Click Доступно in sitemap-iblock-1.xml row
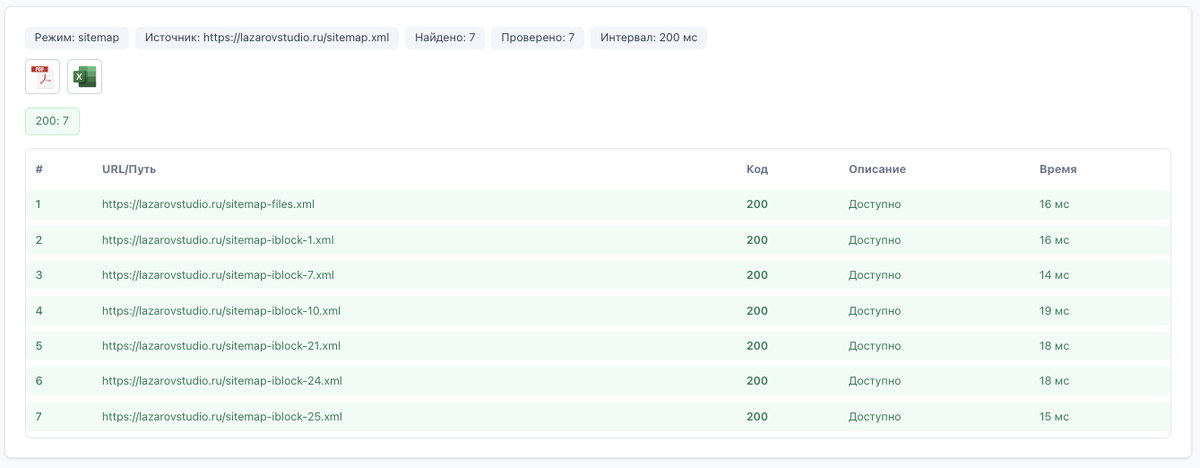This screenshot has height=468, width=1200. pos(875,240)
